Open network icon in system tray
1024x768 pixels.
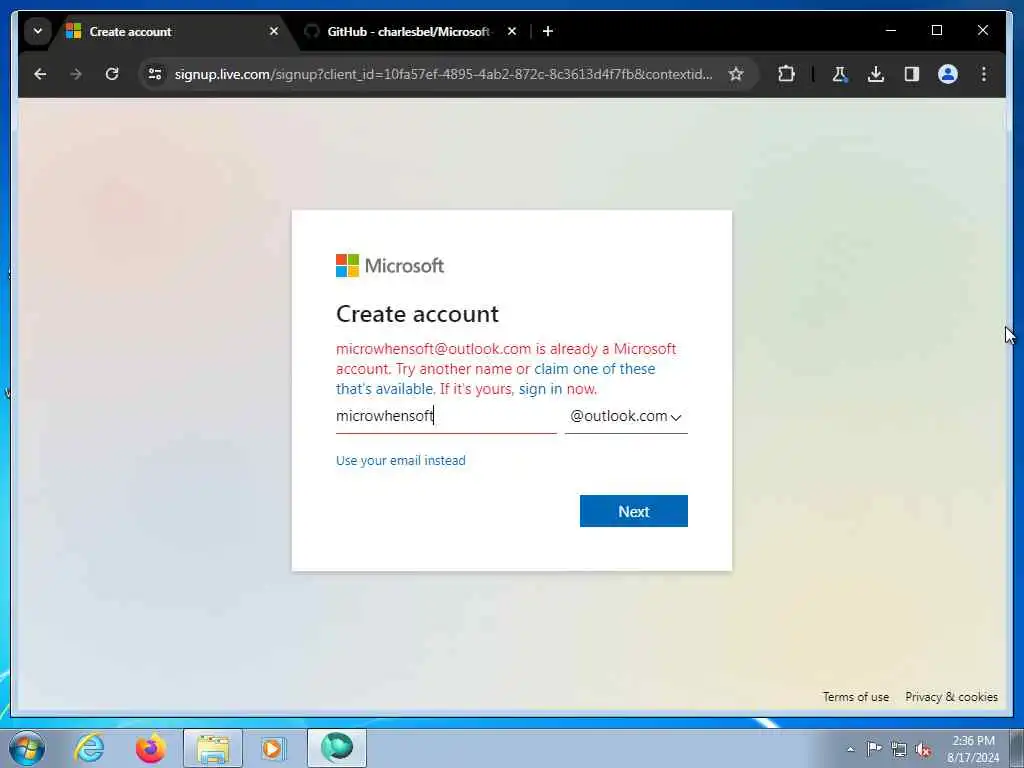[x=899, y=749]
